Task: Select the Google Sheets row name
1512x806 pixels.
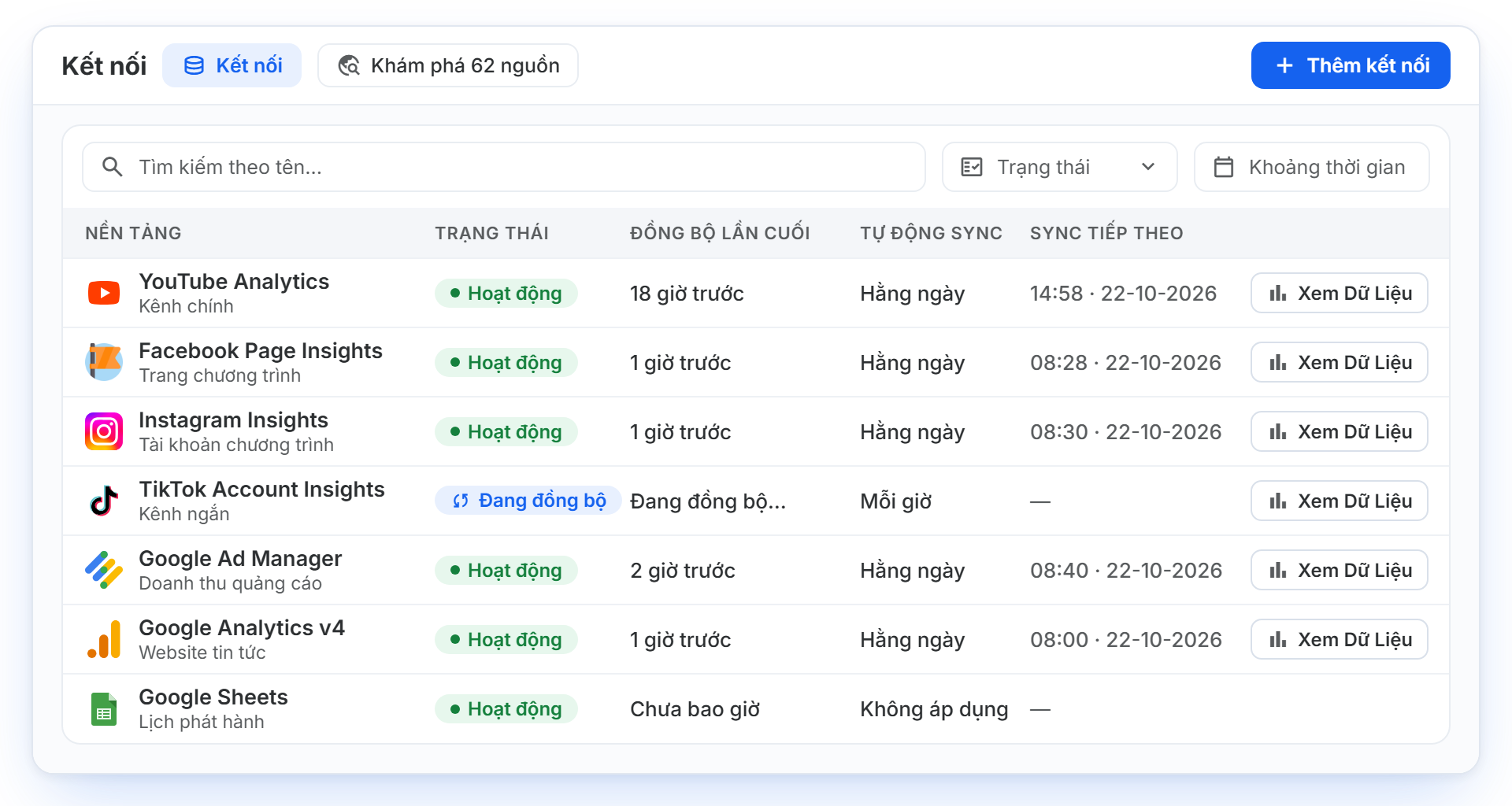Action: click(213, 697)
